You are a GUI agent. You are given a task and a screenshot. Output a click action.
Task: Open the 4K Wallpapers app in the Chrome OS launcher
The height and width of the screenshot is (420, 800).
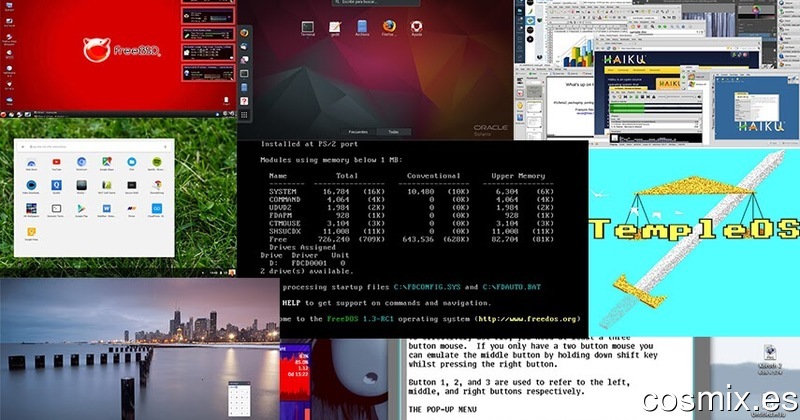31,210
